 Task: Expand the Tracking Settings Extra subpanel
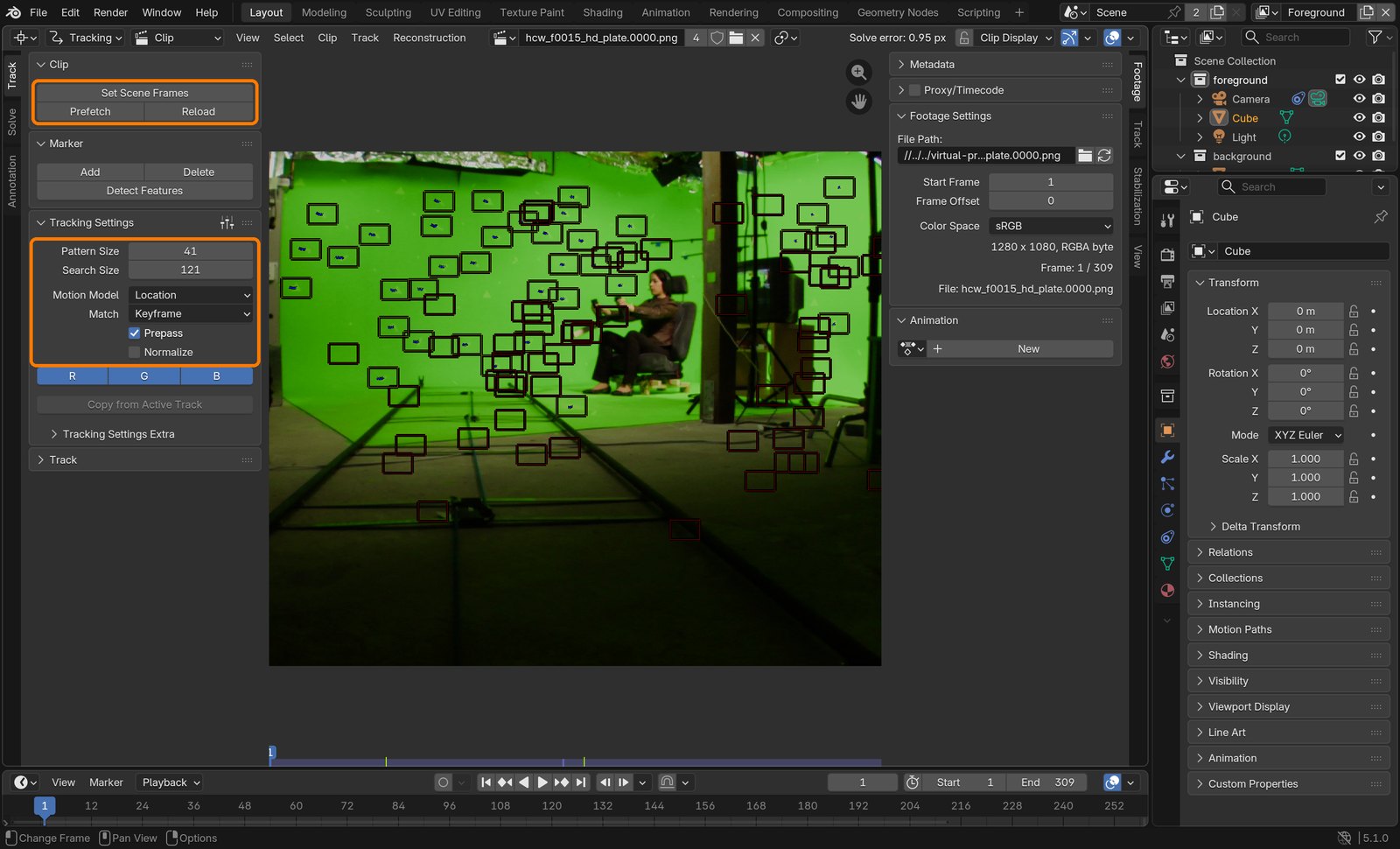tap(118, 434)
